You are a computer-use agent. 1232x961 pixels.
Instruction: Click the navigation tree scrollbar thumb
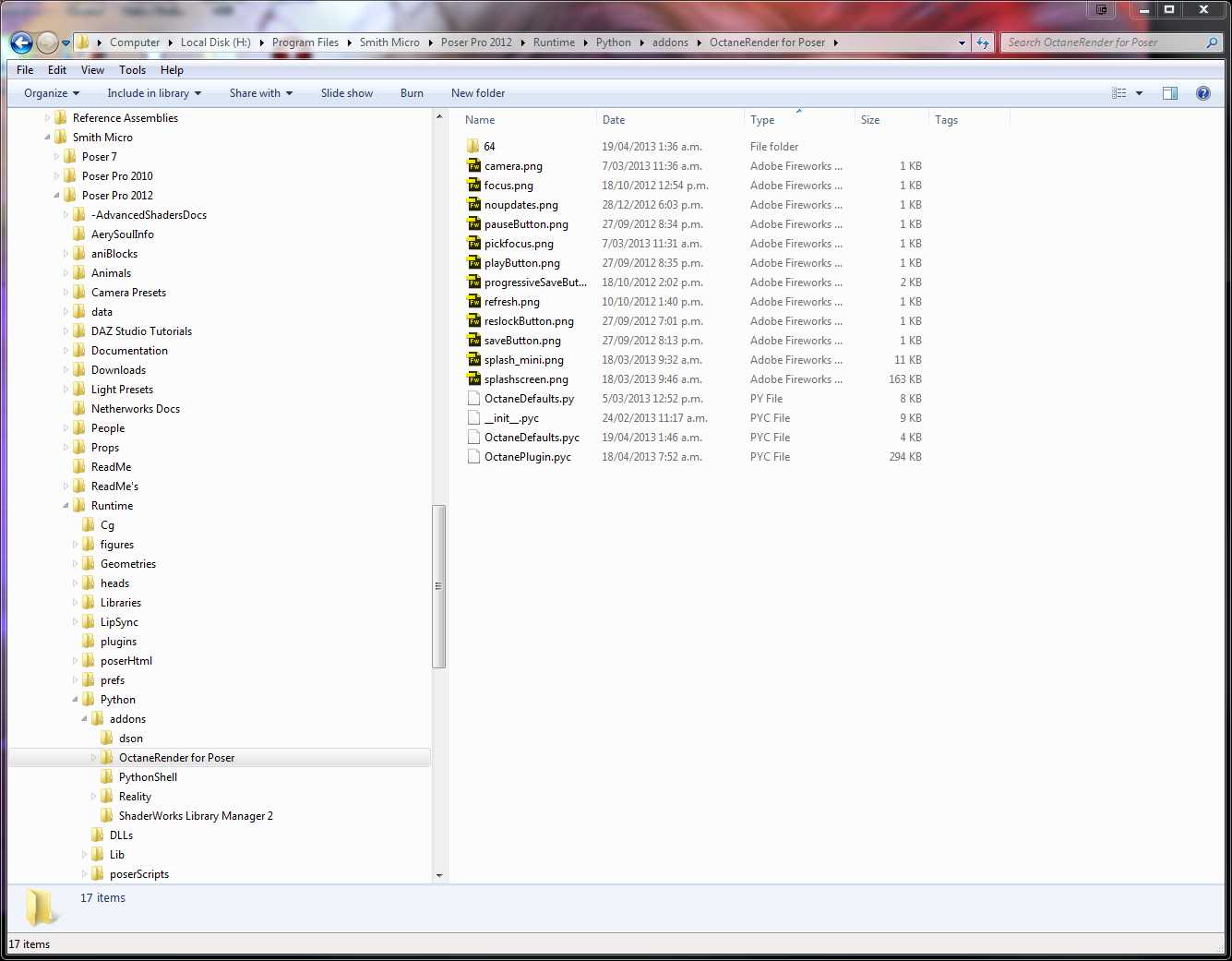pos(438,586)
